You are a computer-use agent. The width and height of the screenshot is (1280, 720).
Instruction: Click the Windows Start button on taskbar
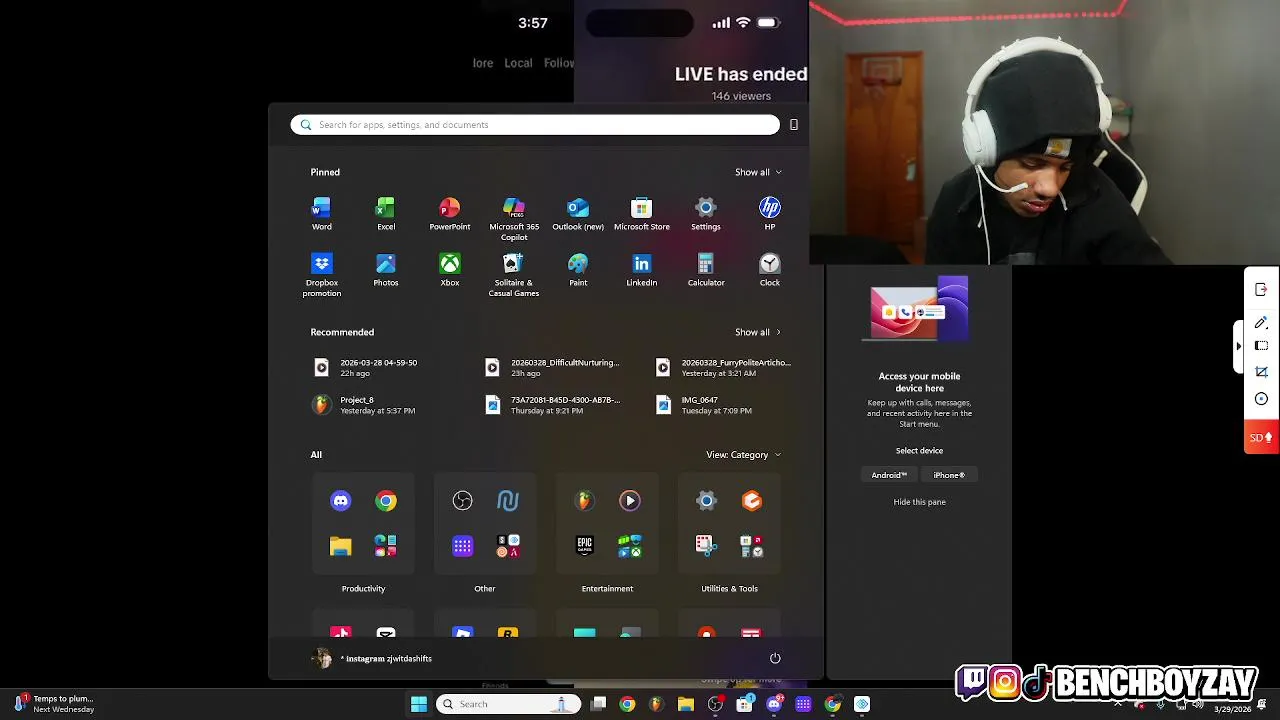[x=419, y=704]
